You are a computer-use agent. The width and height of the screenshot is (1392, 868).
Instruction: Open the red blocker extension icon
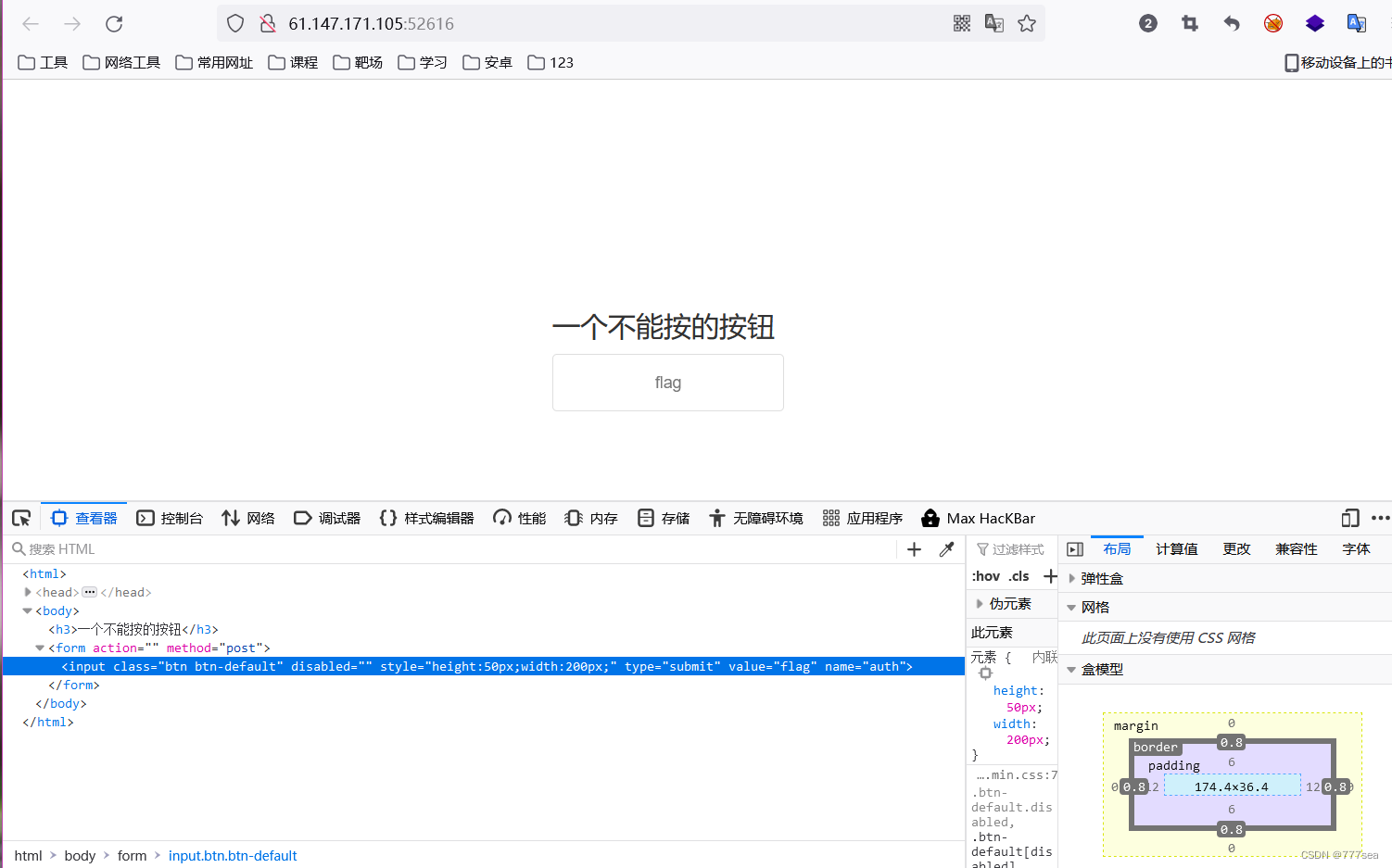click(1273, 24)
